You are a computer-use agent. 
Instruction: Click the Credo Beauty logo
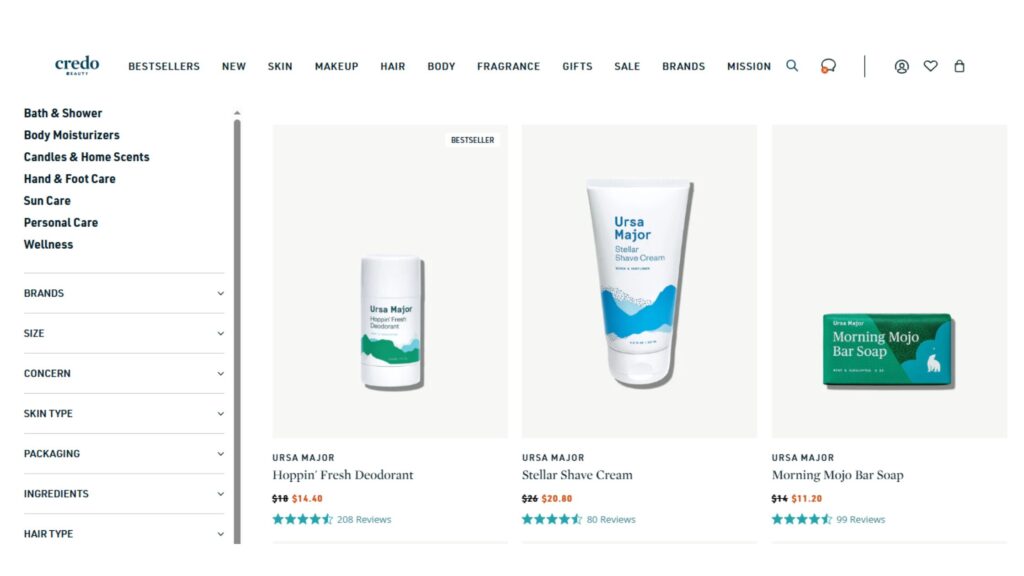point(77,65)
